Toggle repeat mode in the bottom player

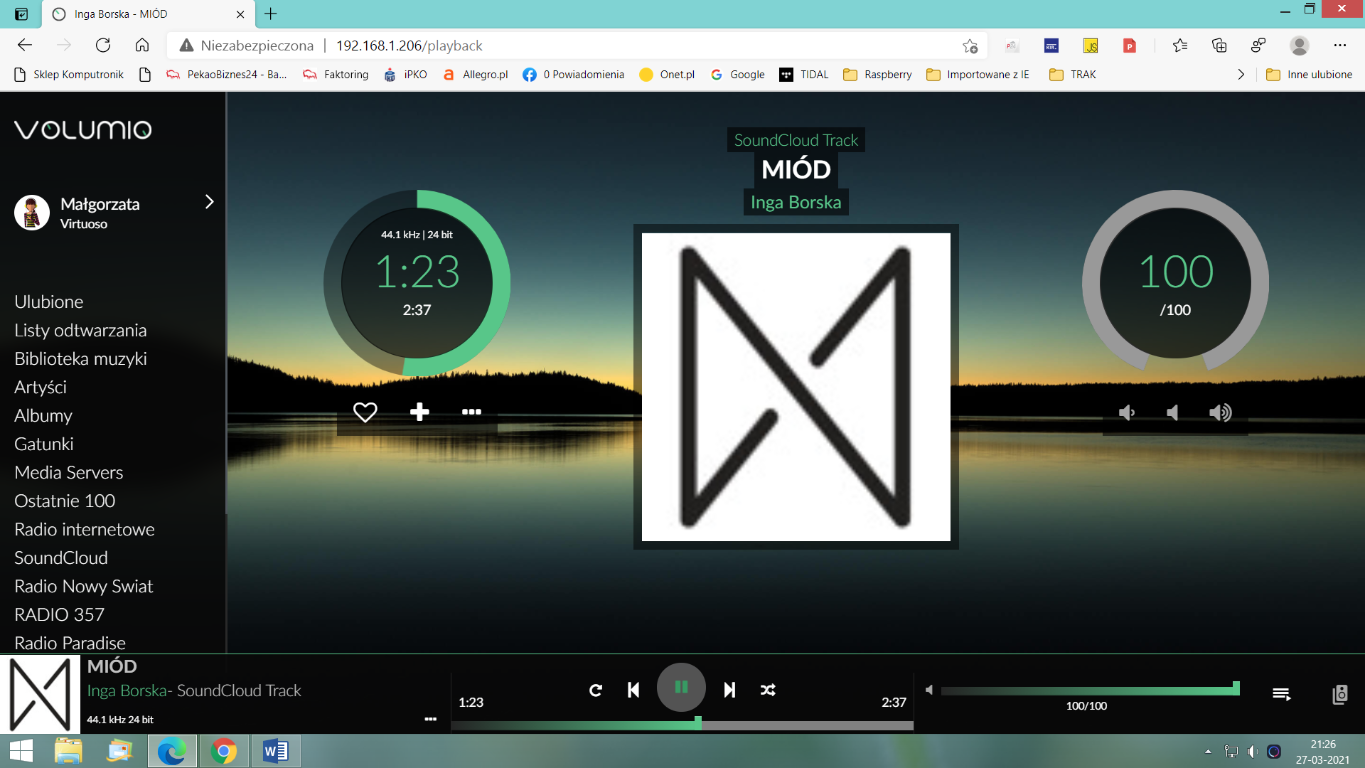pyautogui.click(x=596, y=690)
